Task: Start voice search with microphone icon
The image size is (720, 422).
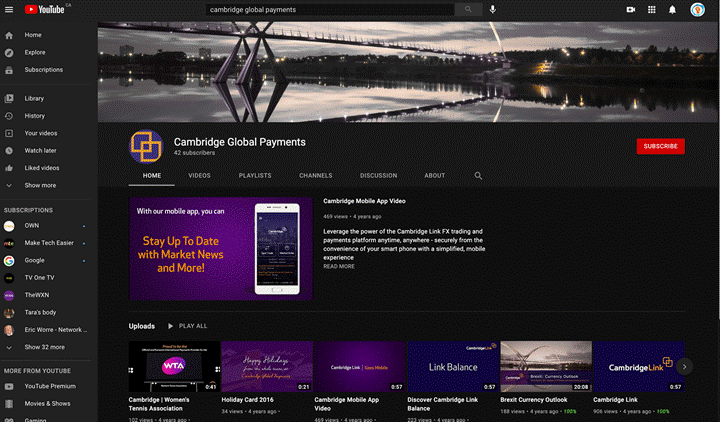Action: click(x=493, y=9)
